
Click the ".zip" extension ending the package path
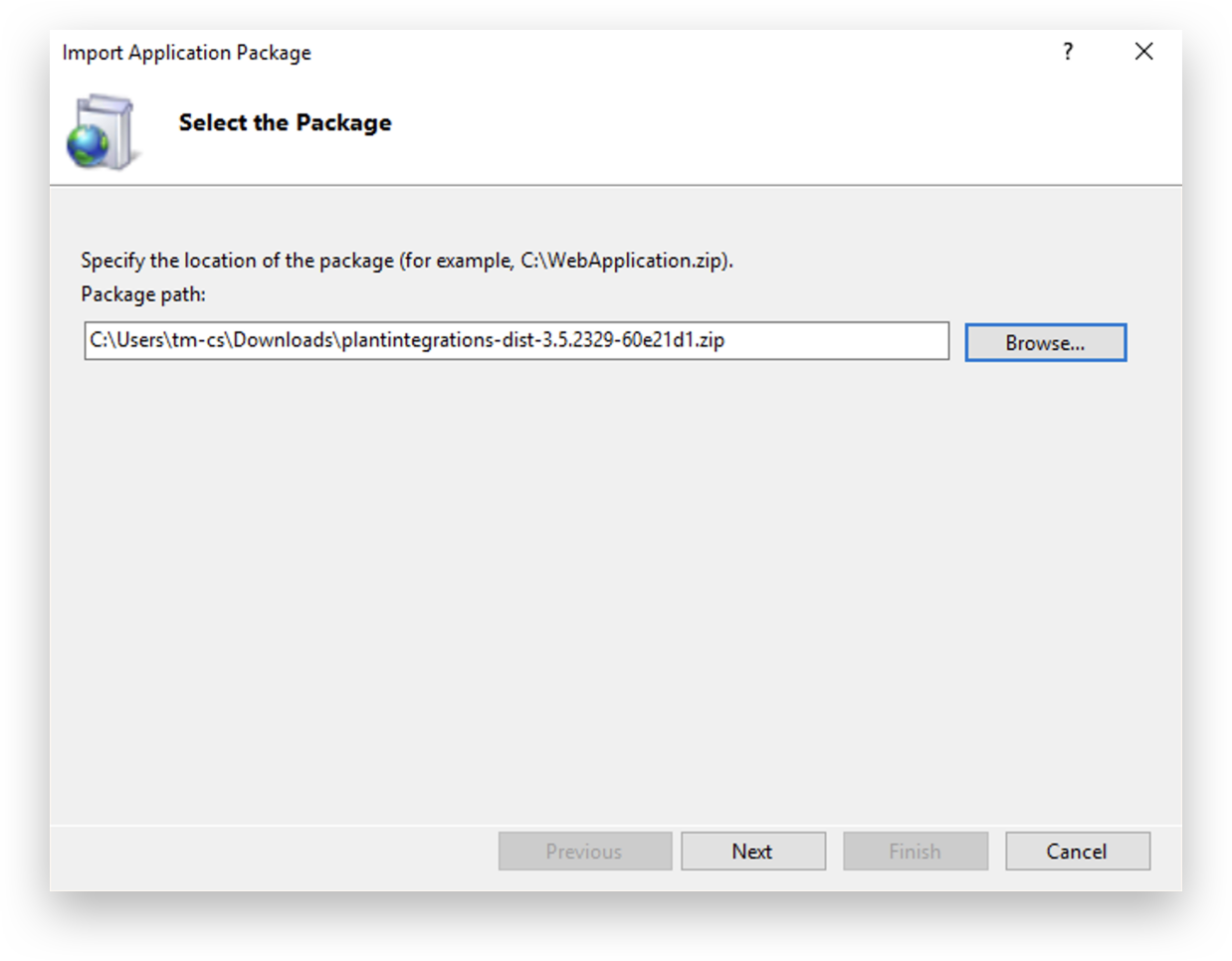pyautogui.click(x=710, y=340)
